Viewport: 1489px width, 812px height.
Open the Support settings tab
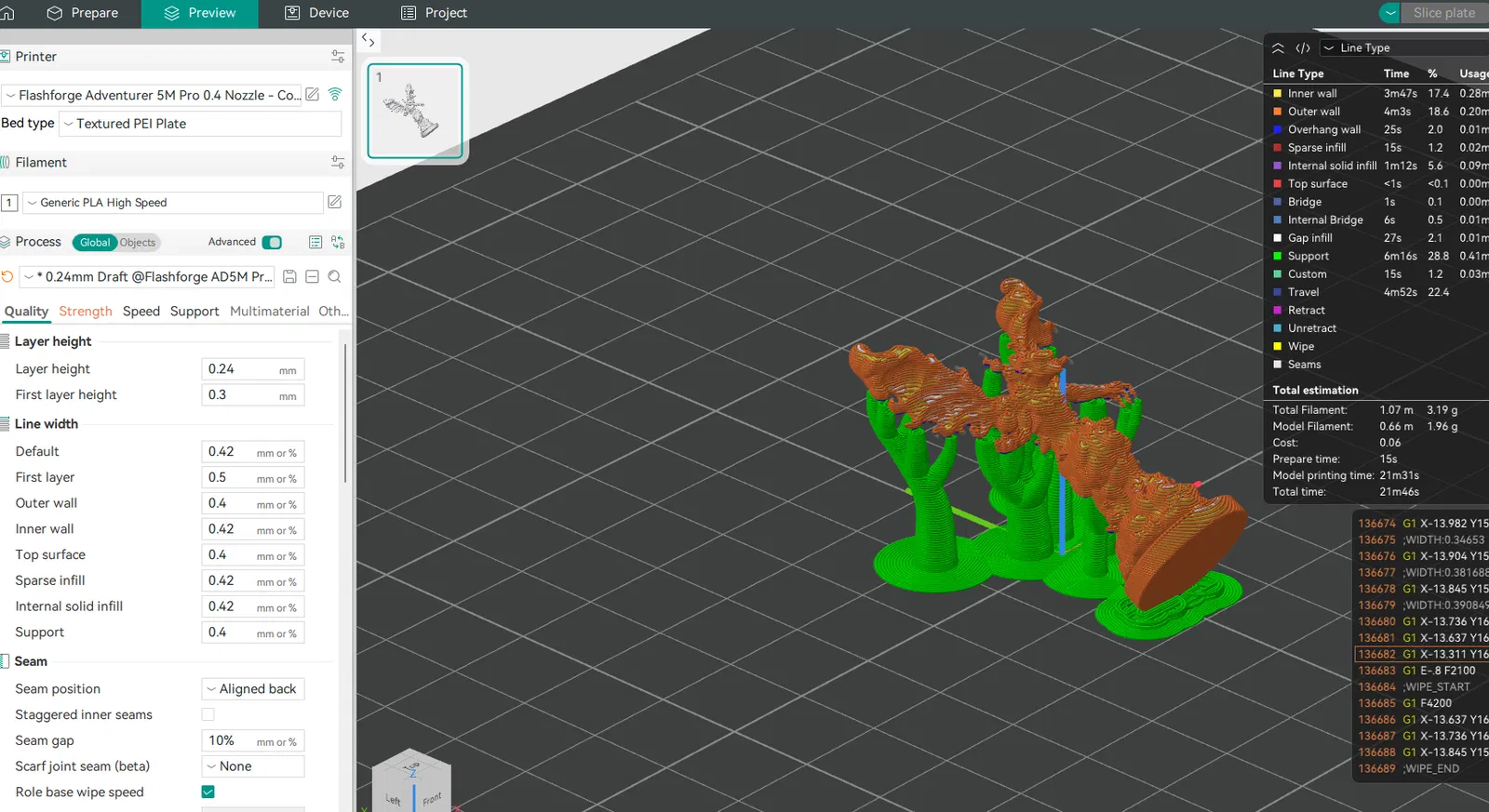tap(195, 312)
